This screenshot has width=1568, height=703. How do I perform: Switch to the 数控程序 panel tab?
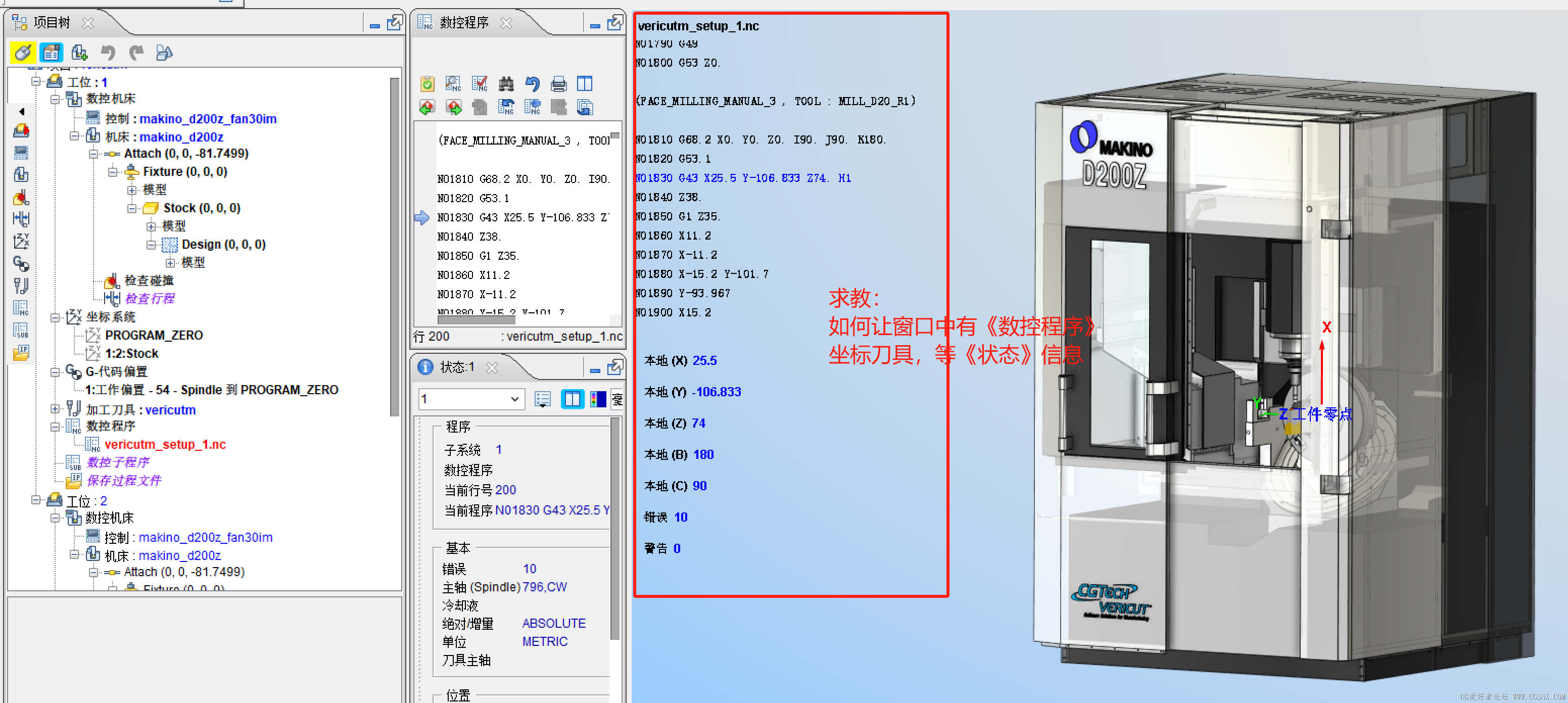(464, 23)
